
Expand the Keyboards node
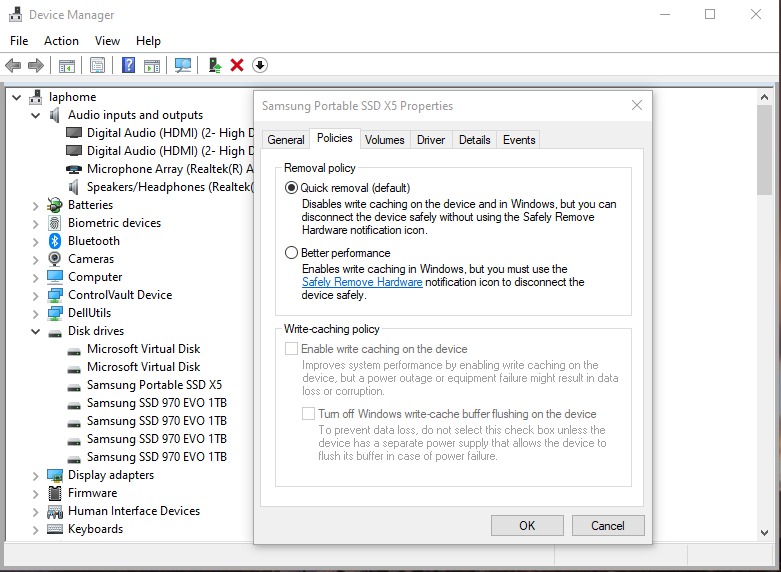pos(35,530)
